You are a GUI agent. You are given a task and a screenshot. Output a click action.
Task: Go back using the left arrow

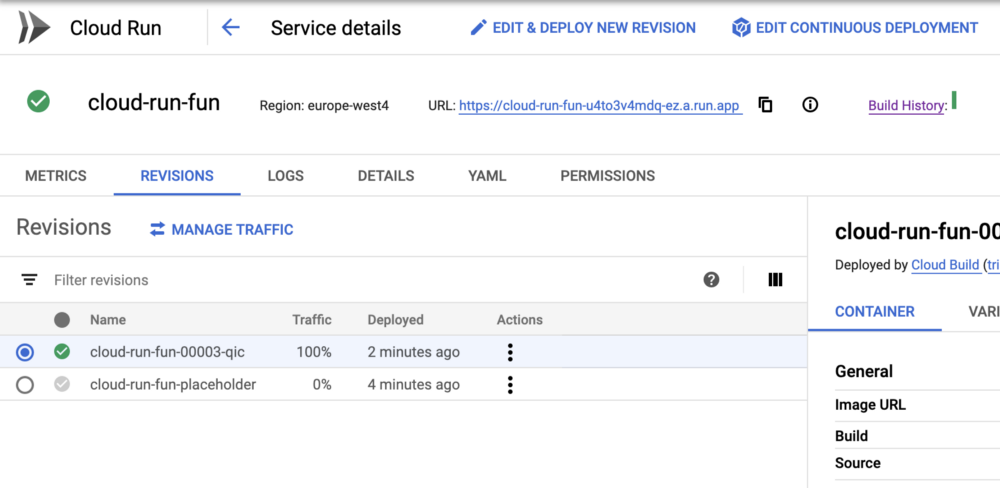click(231, 28)
